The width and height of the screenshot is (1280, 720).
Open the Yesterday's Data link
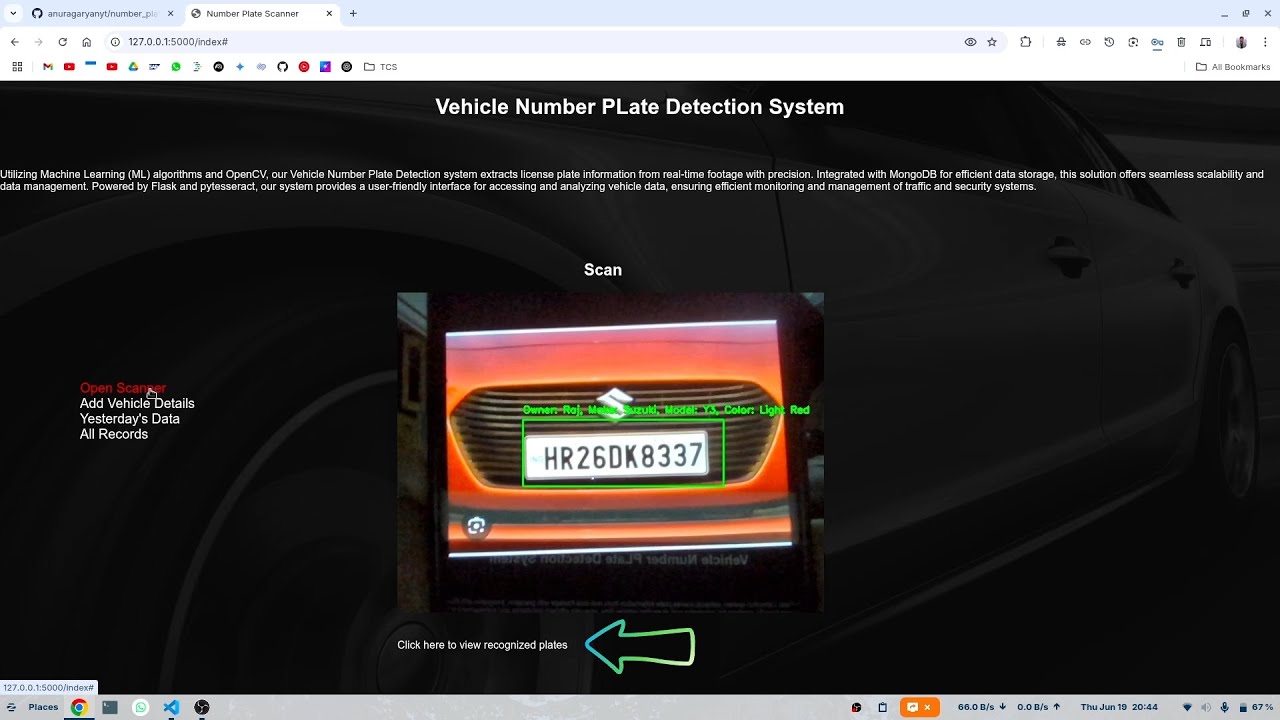coord(130,419)
